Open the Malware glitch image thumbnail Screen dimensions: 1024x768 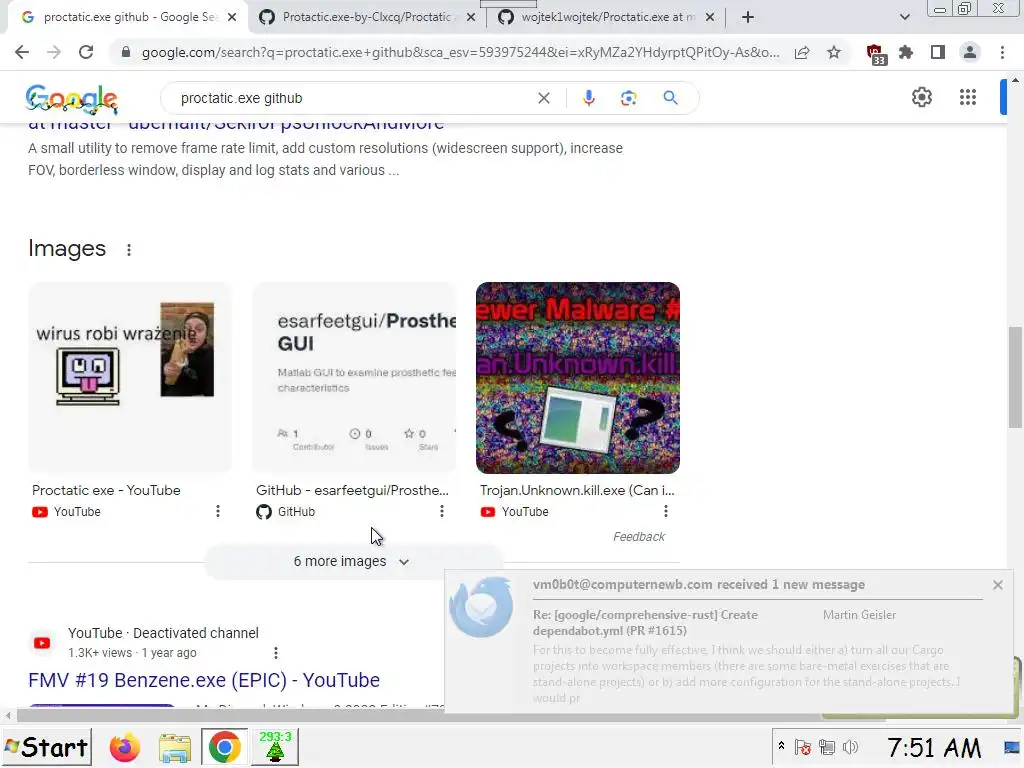click(578, 377)
